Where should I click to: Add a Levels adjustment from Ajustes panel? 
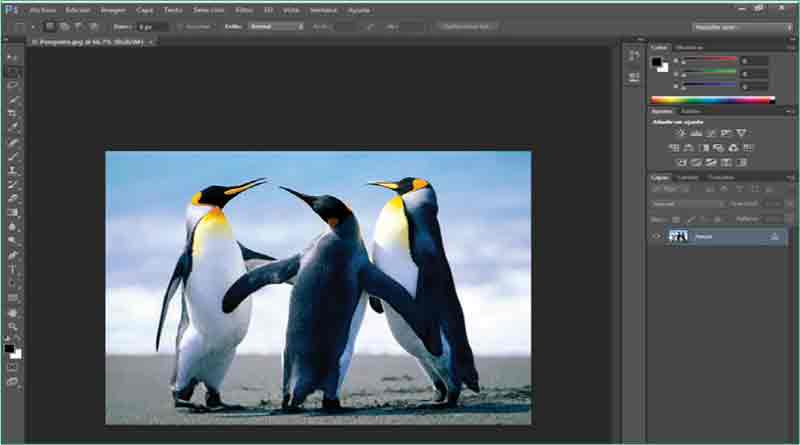tap(696, 133)
